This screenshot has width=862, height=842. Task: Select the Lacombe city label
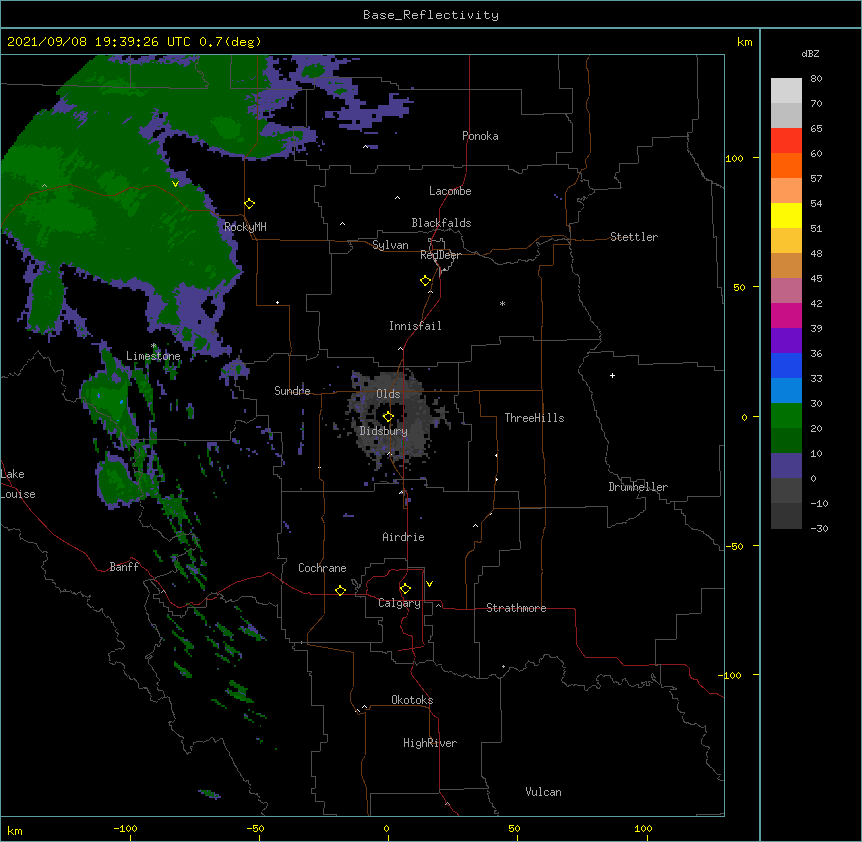tap(450, 191)
